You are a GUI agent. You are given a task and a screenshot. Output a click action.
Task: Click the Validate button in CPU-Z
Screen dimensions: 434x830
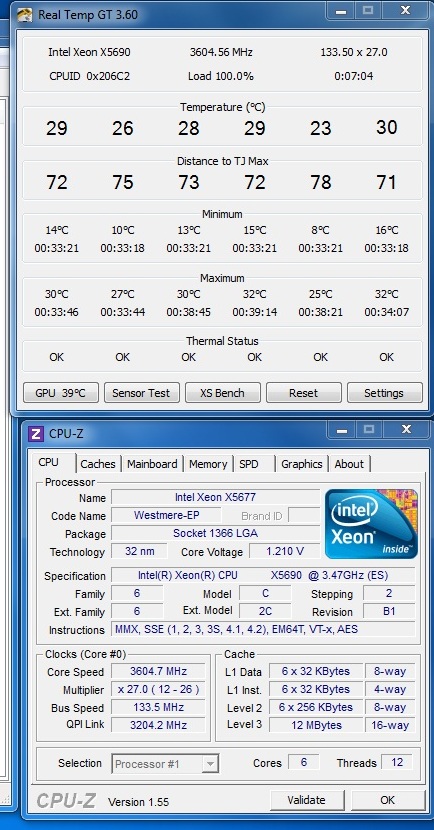(307, 800)
